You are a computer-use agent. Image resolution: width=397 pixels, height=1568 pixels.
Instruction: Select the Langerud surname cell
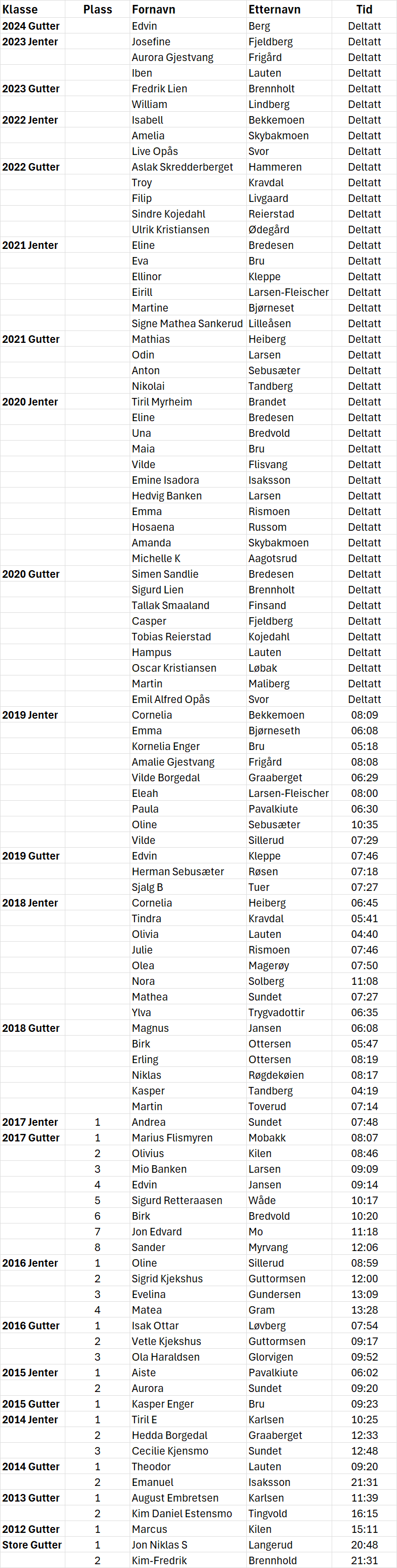coord(271,1544)
